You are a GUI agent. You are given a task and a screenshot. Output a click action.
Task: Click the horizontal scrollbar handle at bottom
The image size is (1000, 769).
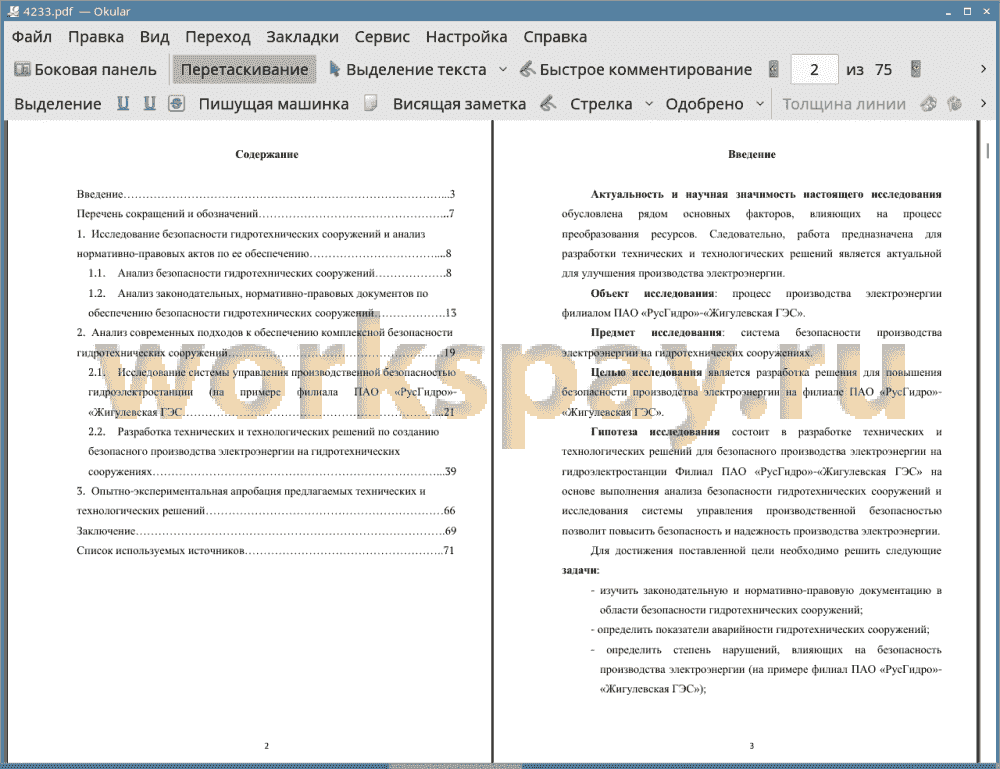click(455, 766)
